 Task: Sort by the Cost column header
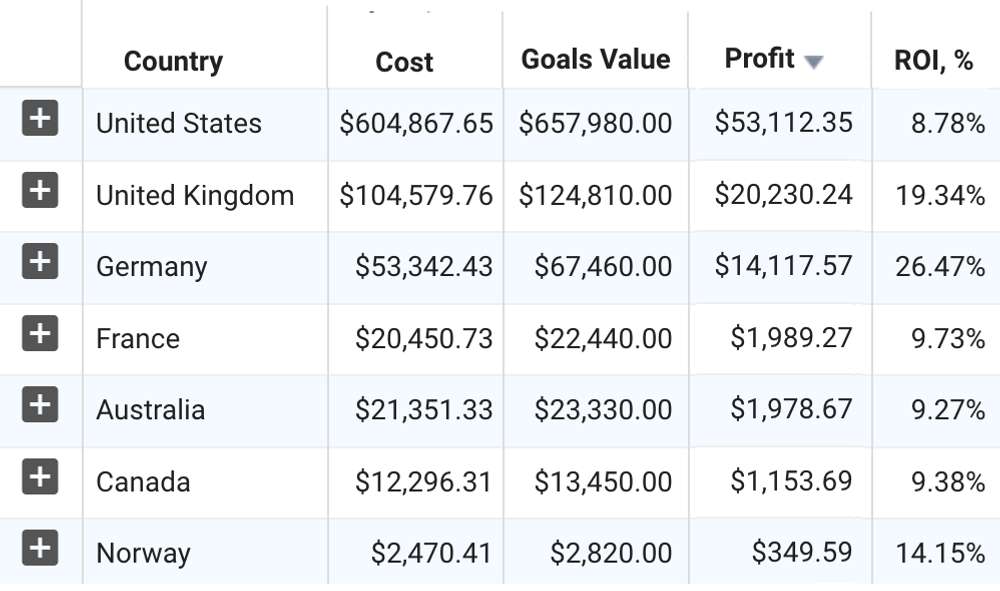click(404, 62)
